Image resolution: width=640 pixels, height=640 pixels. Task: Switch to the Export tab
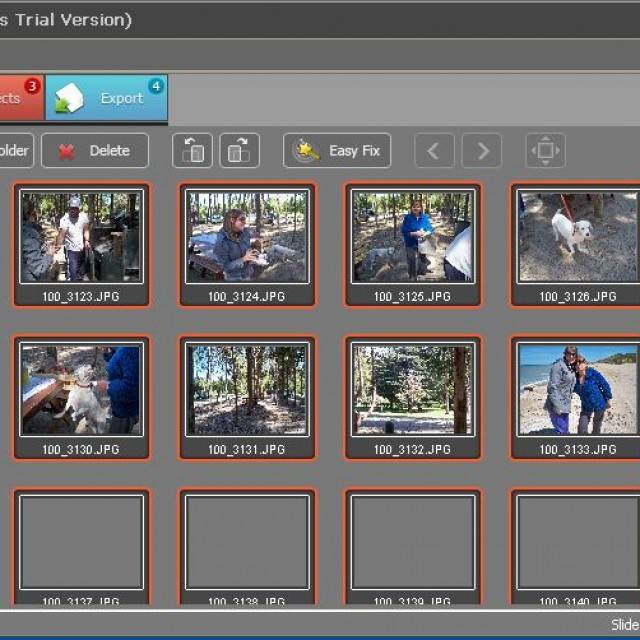(106, 98)
